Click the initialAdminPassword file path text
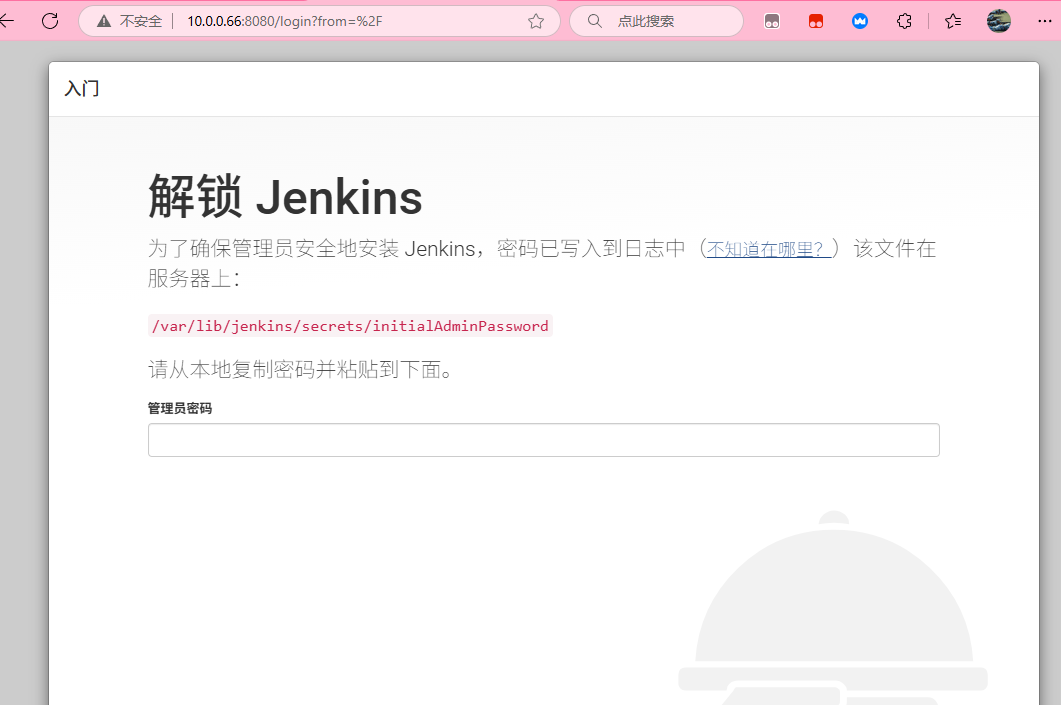Screen dimensions: 1061x705 coord(351,325)
